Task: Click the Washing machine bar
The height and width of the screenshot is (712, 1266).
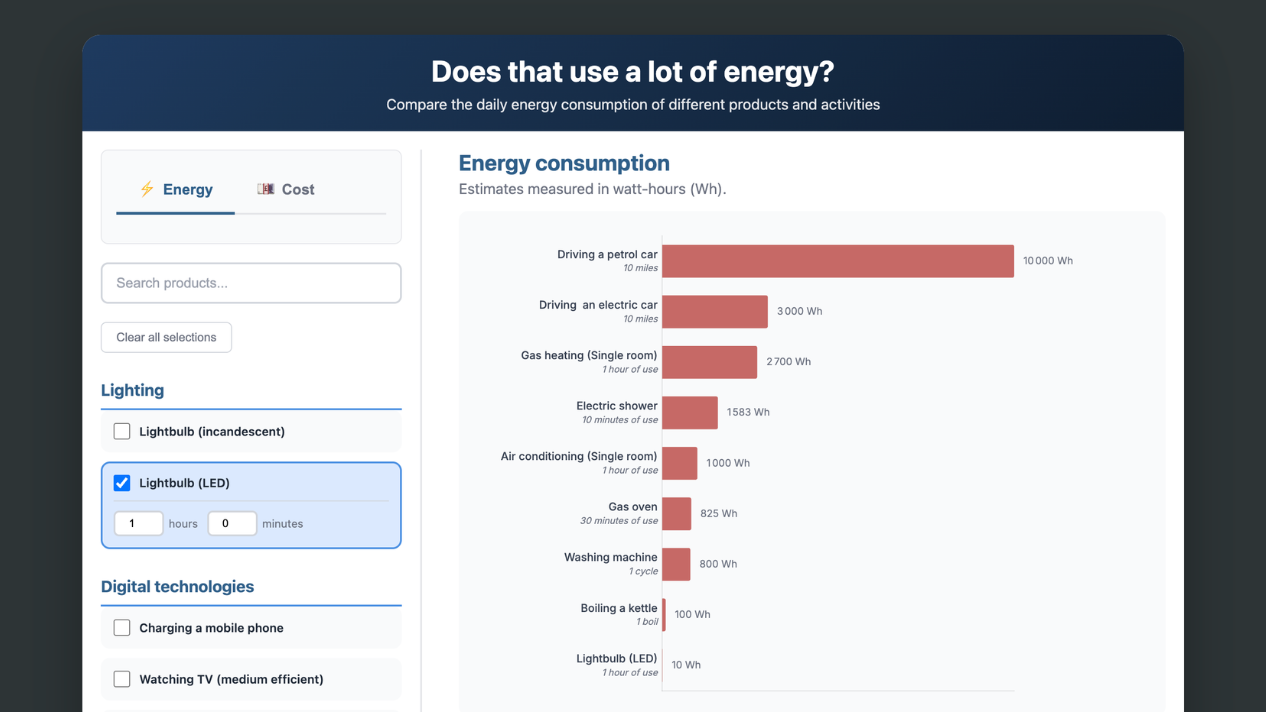Action: pyautogui.click(x=676, y=564)
